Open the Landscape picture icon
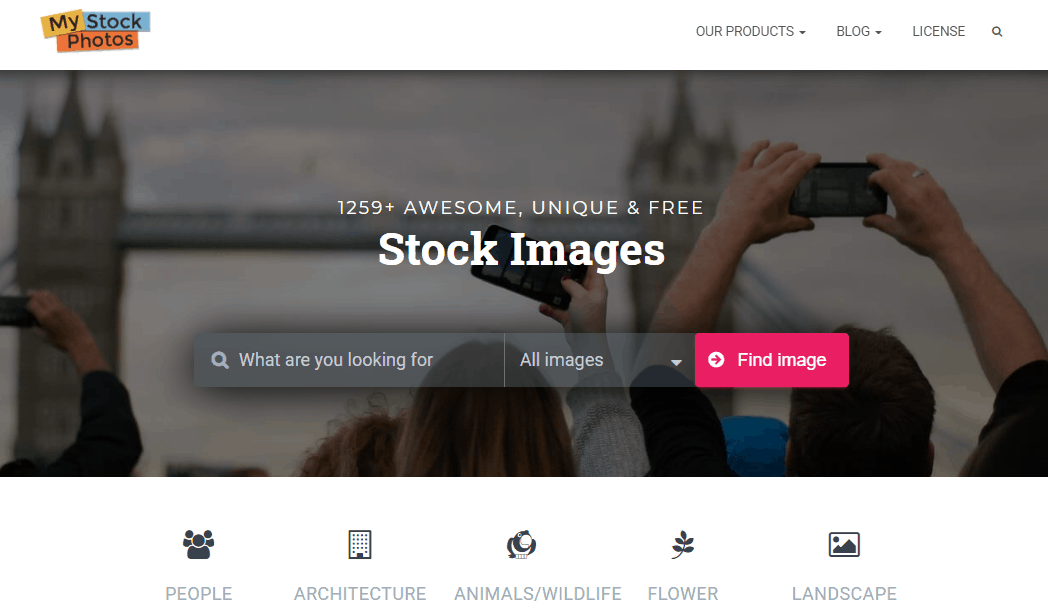 [844, 545]
